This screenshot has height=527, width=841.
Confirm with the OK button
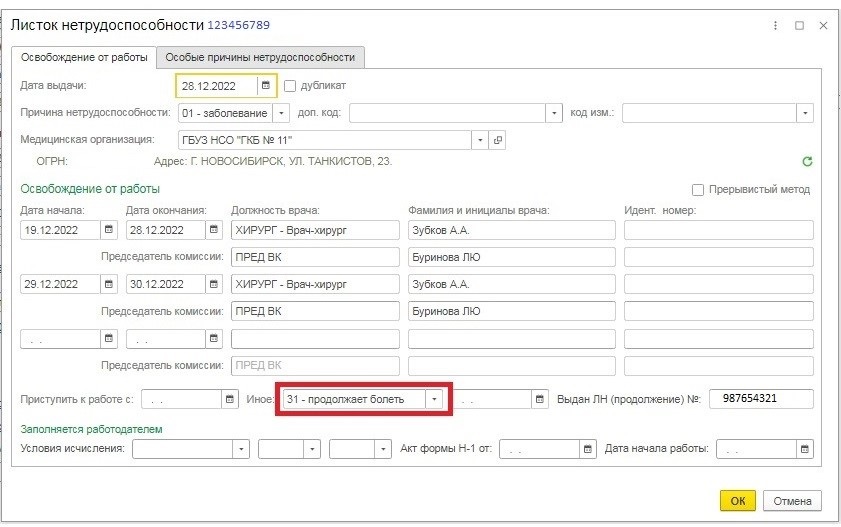point(737,501)
